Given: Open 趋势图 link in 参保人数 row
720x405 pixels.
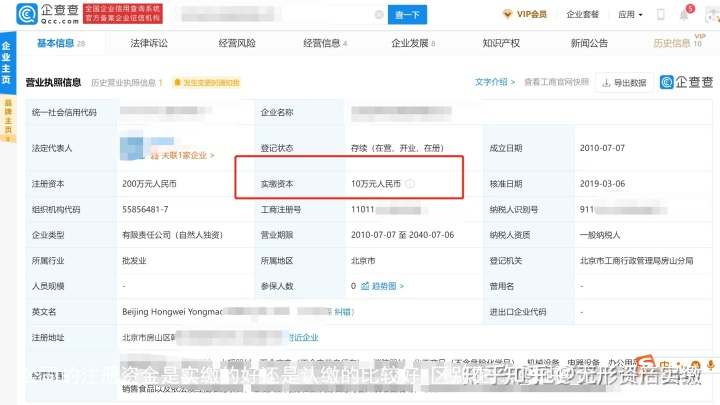Looking at the screenshot, I should [382, 286].
